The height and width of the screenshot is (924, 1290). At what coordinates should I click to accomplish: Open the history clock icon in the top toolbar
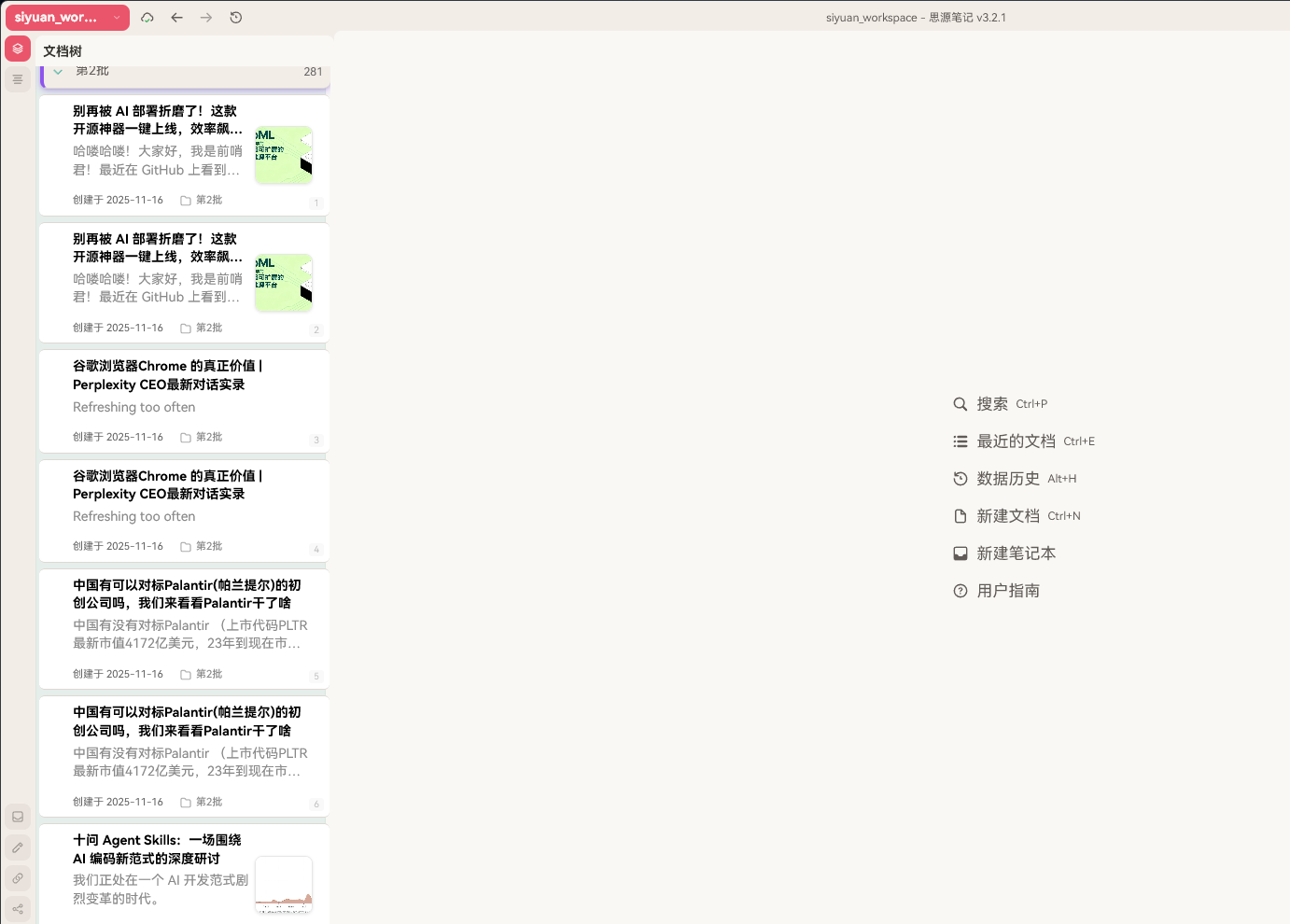pyautogui.click(x=236, y=18)
